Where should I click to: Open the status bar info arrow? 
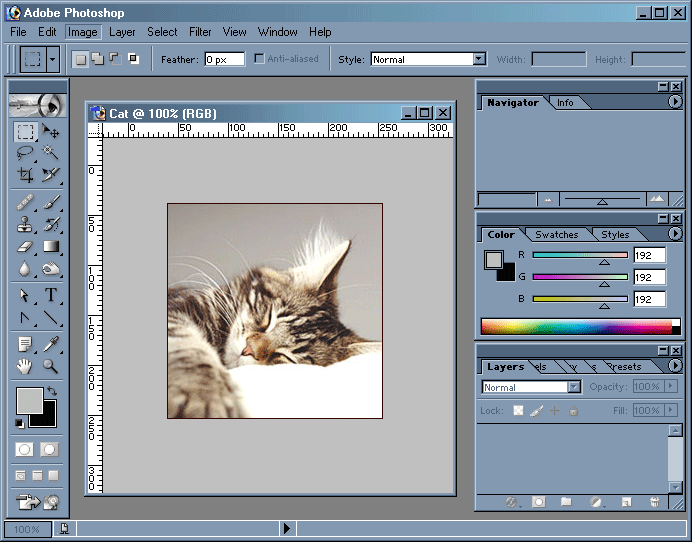click(287, 528)
